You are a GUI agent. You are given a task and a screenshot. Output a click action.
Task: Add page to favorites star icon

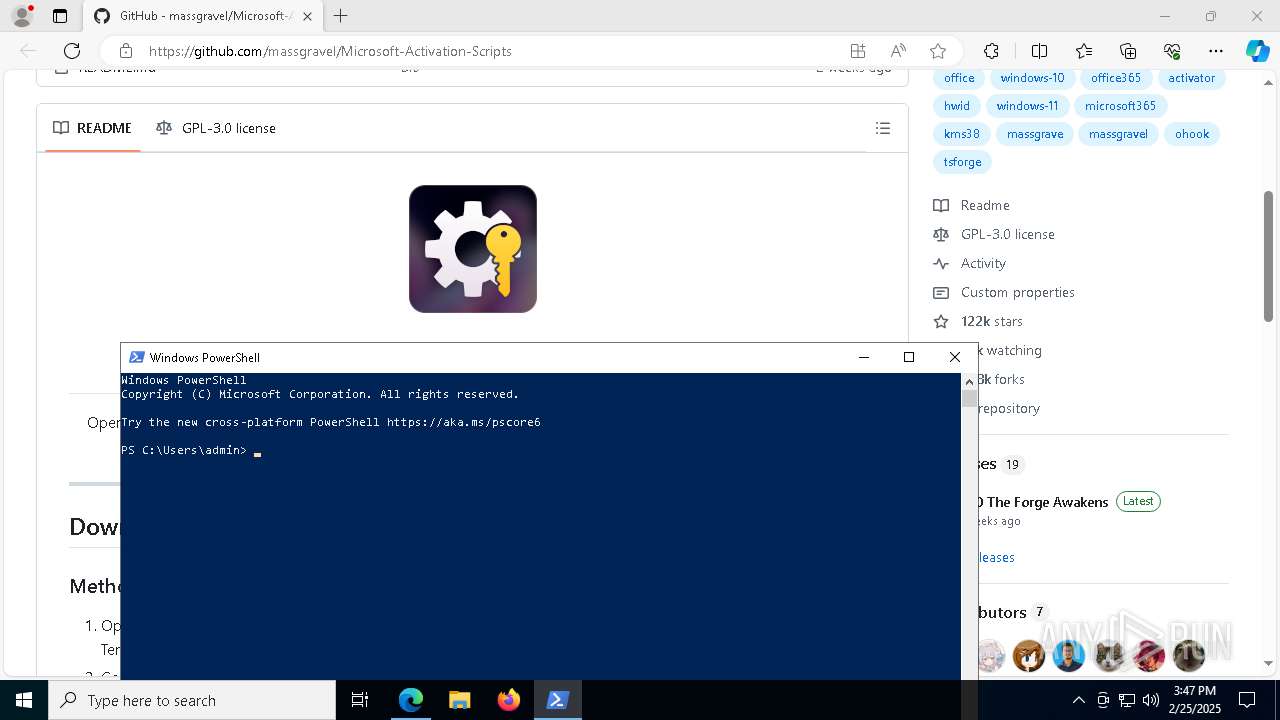pos(937,51)
